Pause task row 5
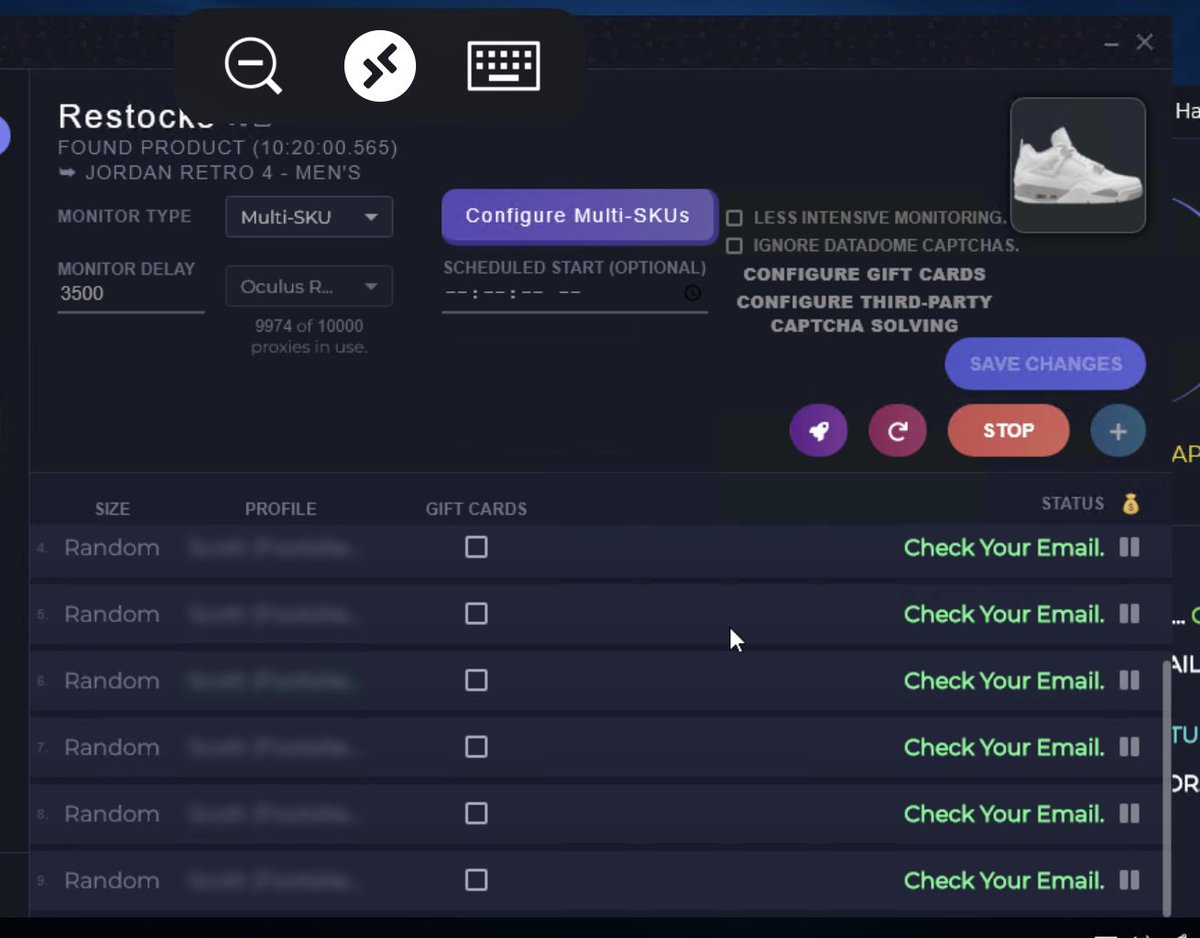Image resolution: width=1200 pixels, height=938 pixels. coord(1129,614)
